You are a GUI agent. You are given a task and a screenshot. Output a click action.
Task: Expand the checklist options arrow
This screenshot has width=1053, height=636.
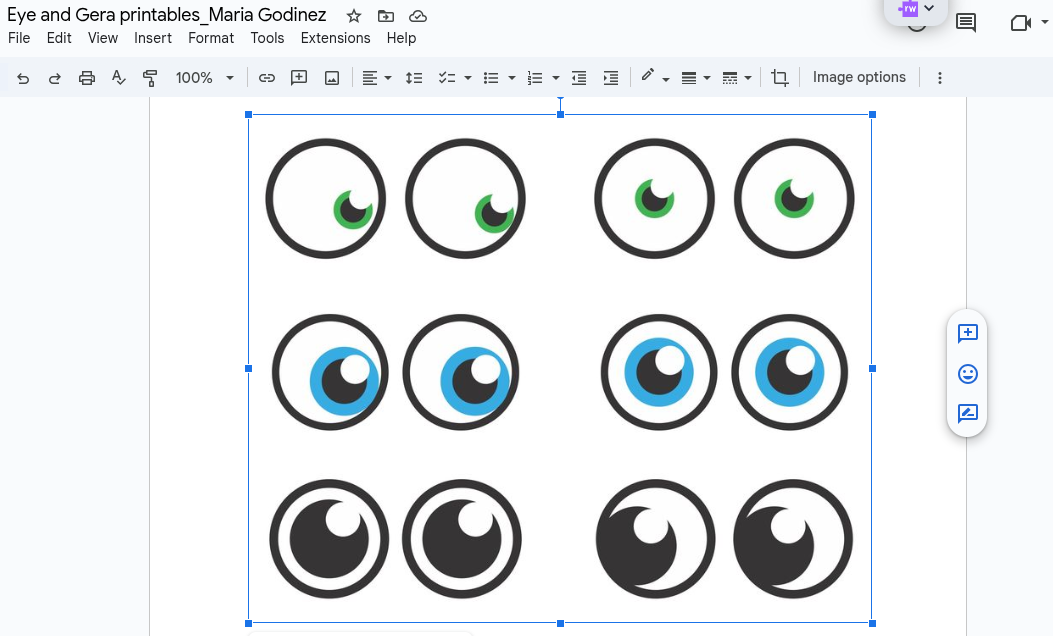coord(467,79)
